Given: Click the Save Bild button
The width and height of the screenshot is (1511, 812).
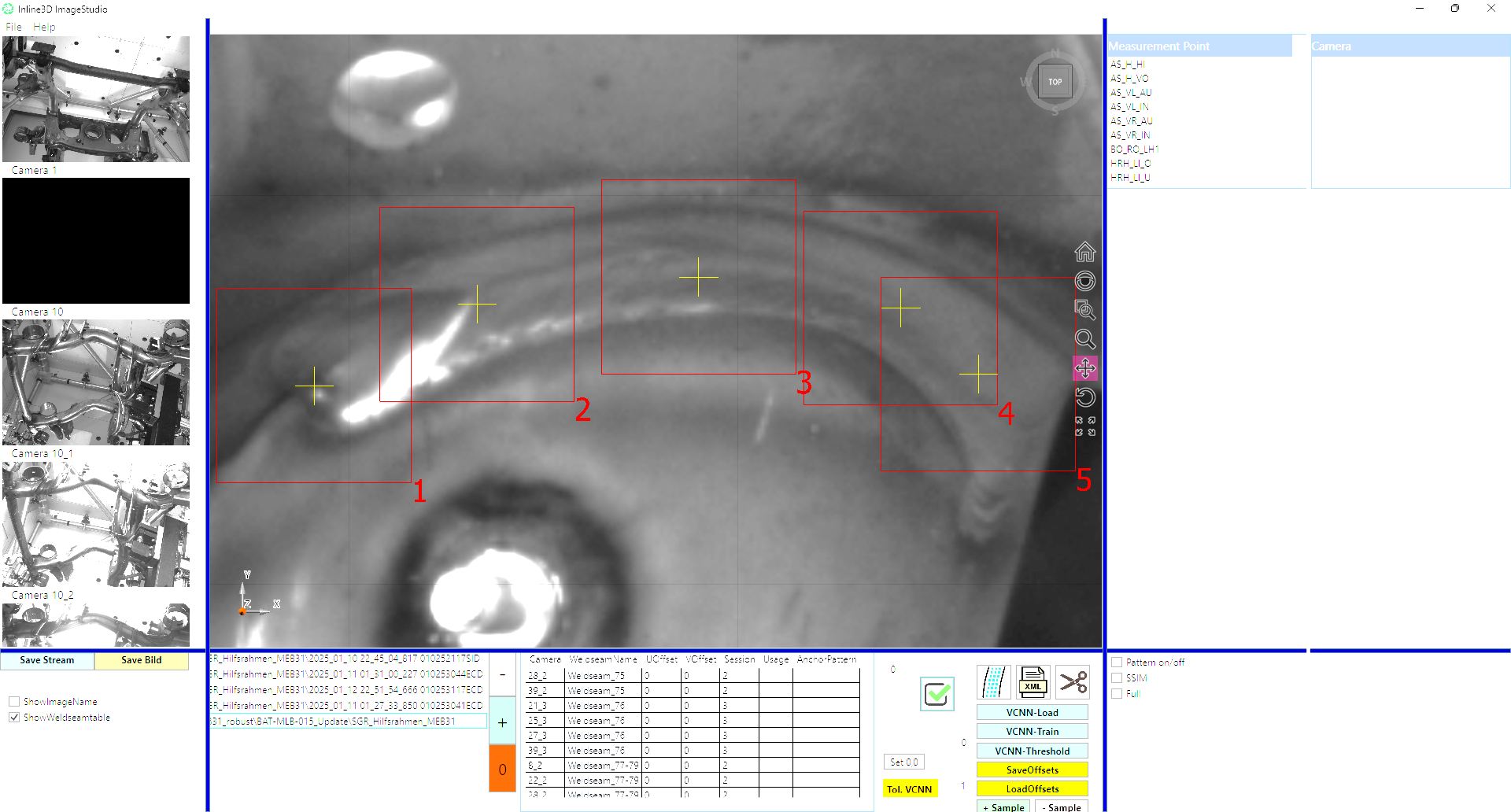Looking at the screenshot, I should tap(142, 661).
